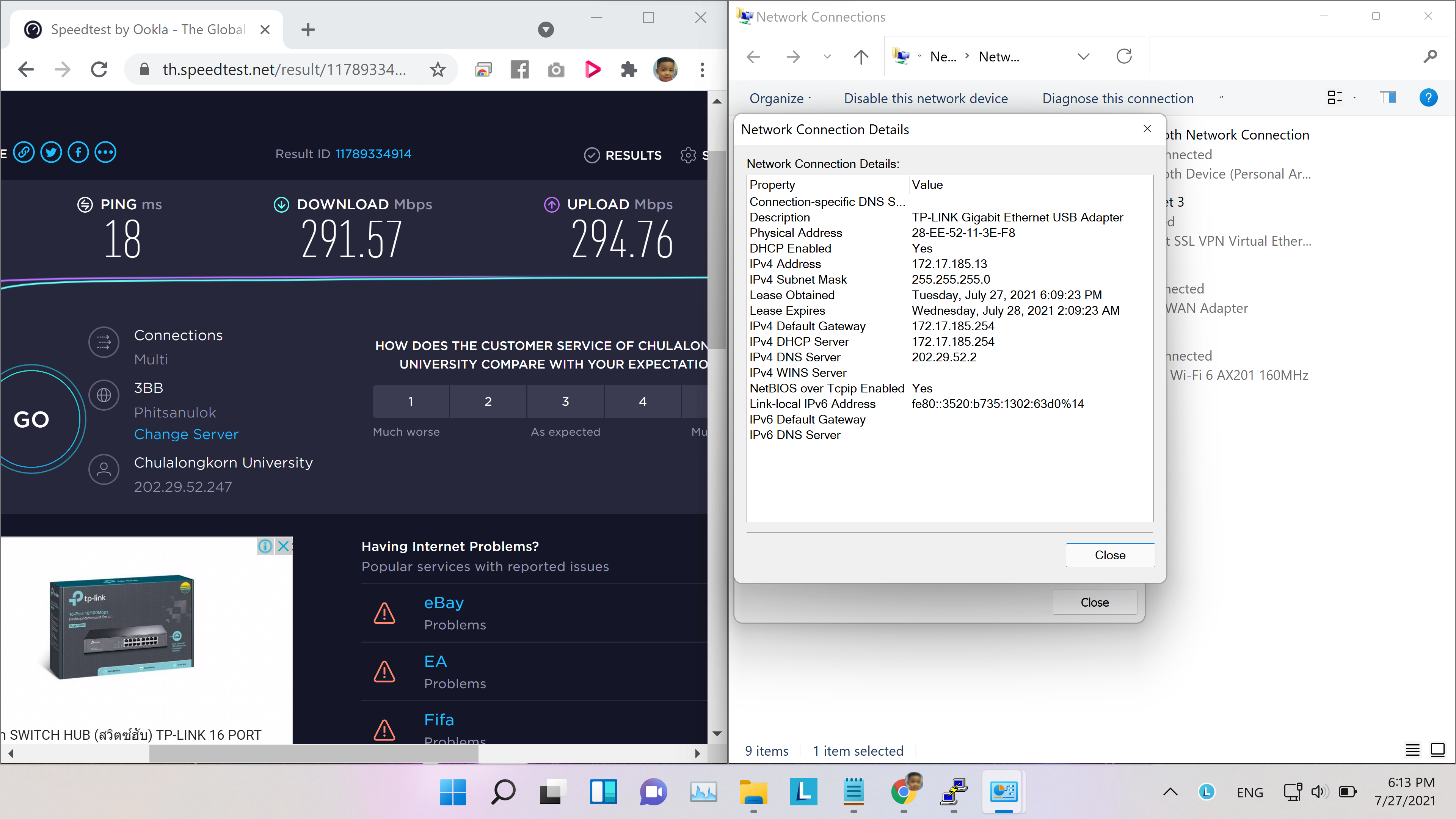1456x819 pixels.
Task: Expand the change-view options arrow
Action: (x=1354, y=98)
